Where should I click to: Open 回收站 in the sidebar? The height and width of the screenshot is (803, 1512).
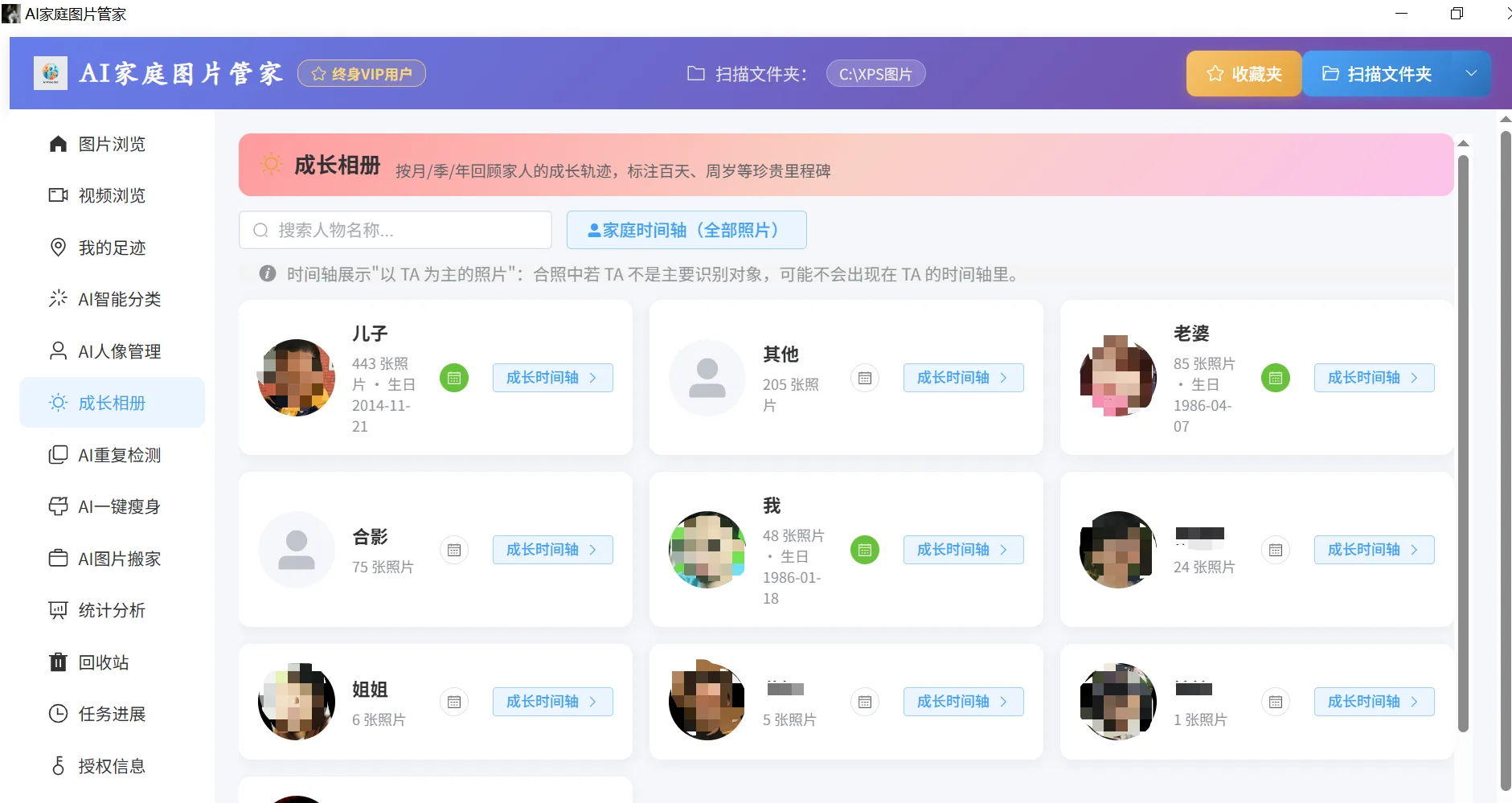[x=112, y=662]
